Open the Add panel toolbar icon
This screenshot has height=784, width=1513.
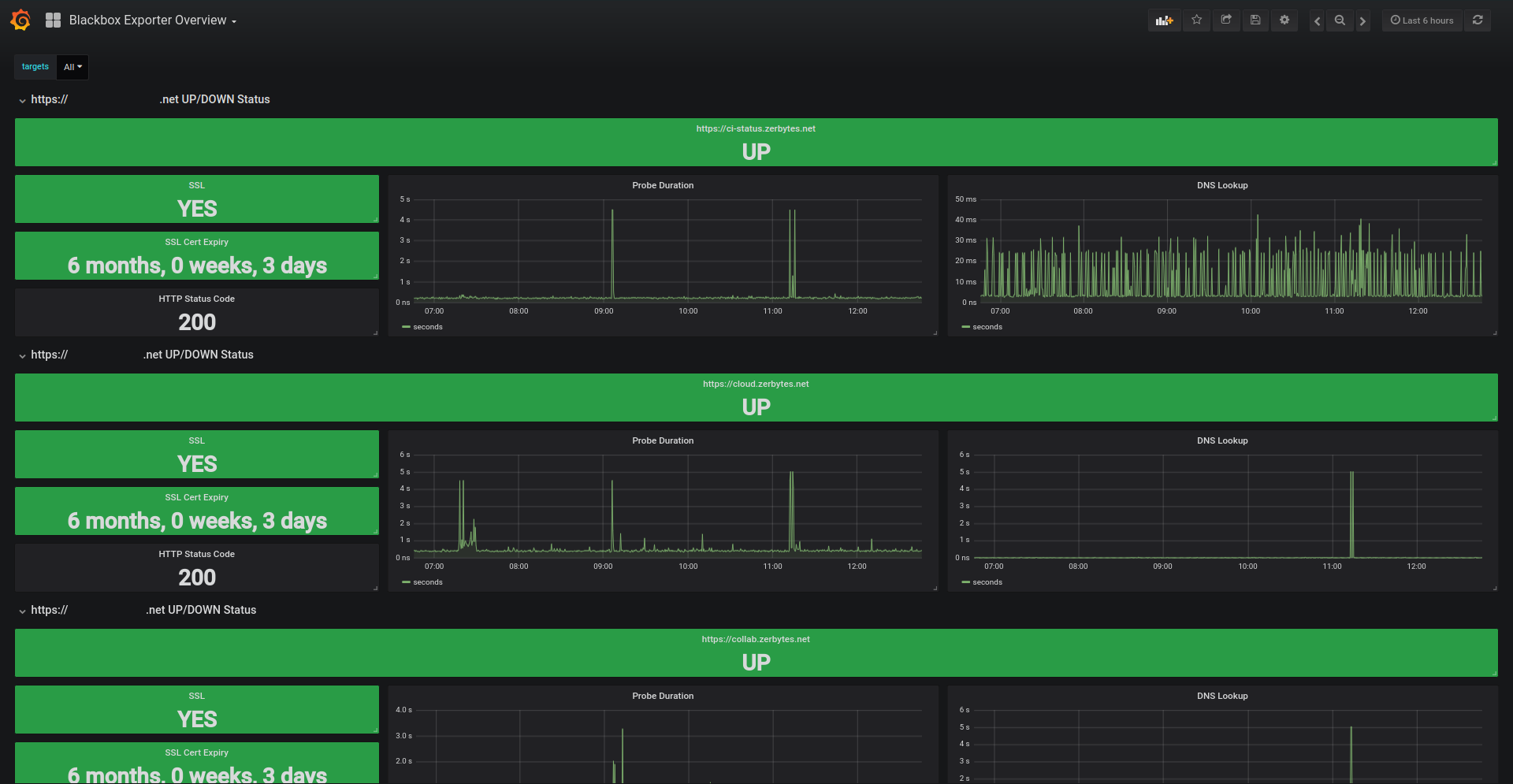coord(1164,20)
